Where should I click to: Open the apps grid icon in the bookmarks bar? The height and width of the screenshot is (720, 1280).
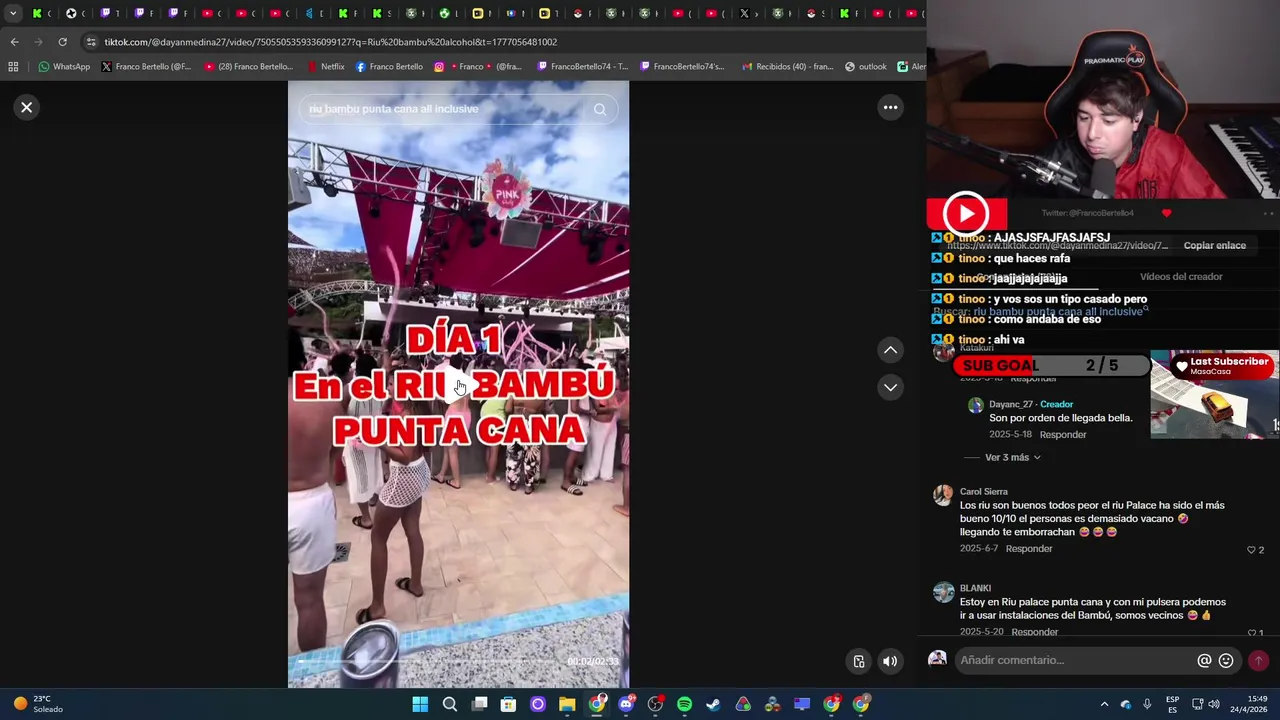tap(13, 67)
